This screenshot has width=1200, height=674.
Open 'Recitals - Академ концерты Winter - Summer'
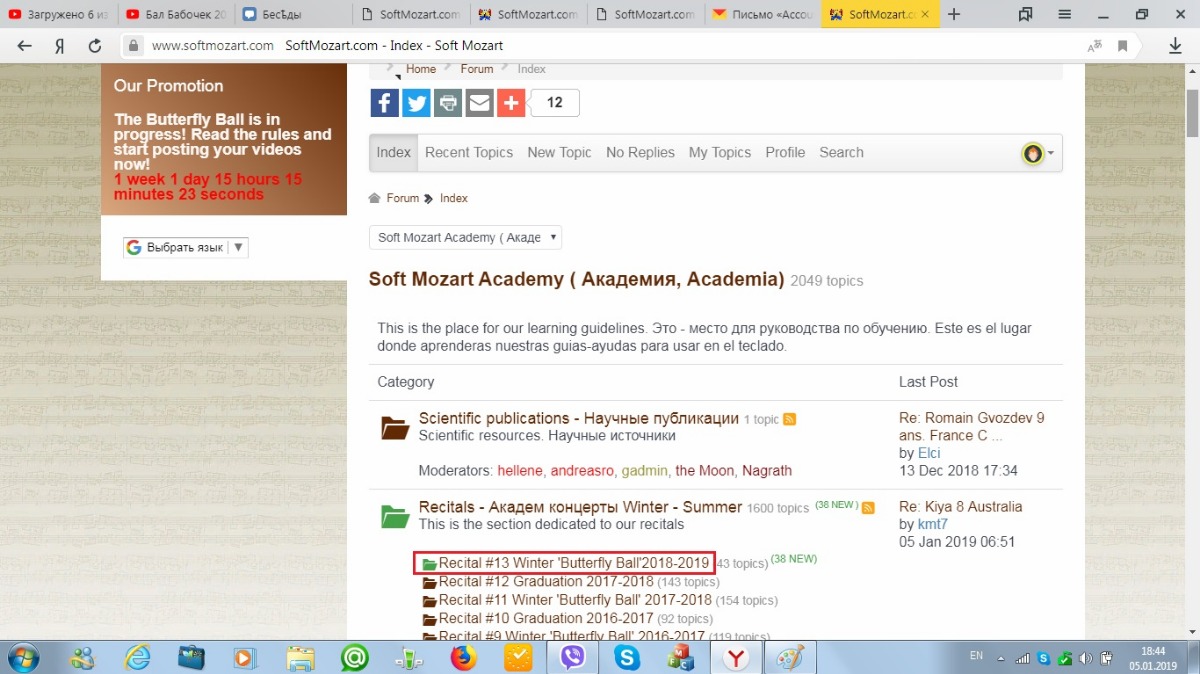pyautogui.click(x=581, y=507)
